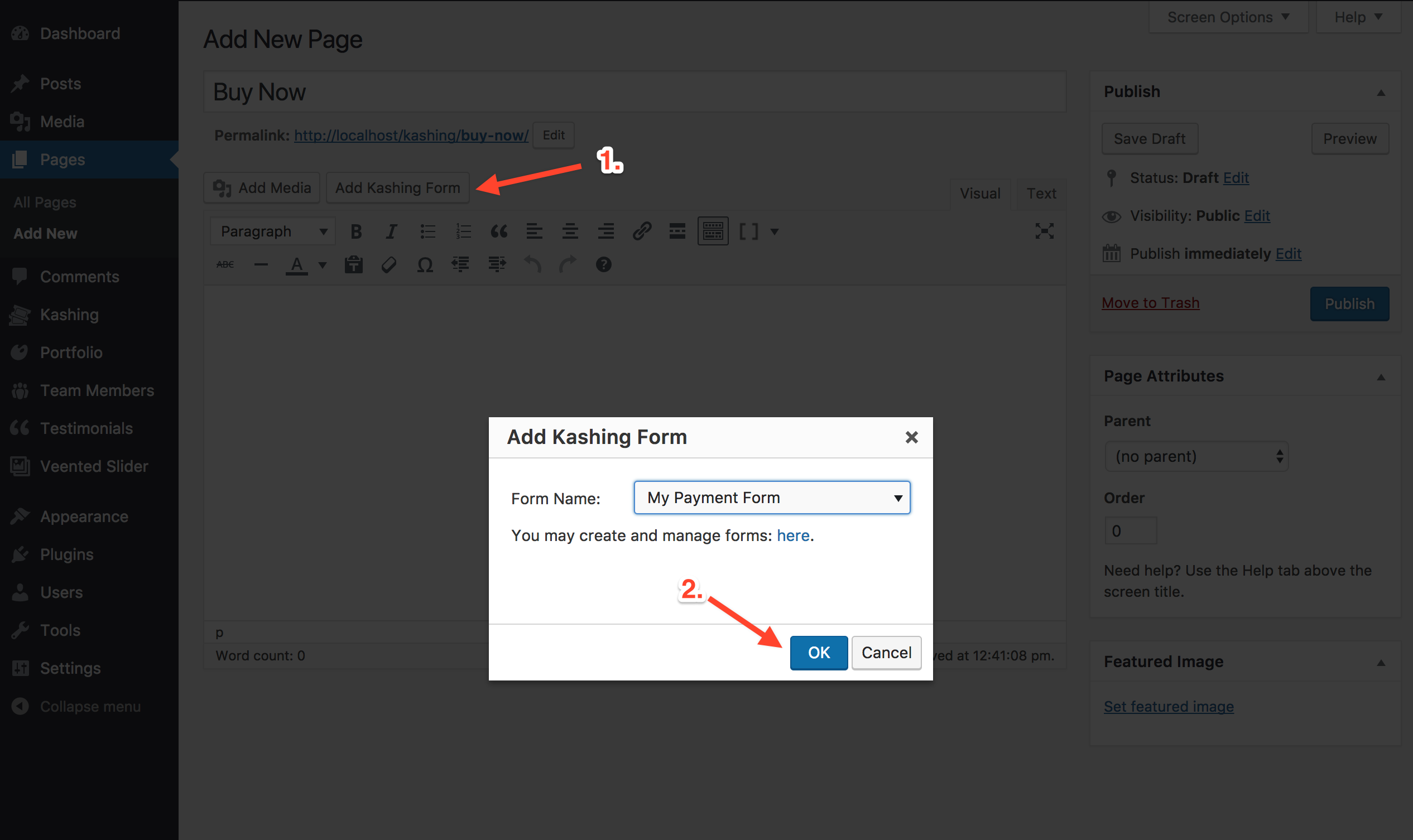This screenshot has height=840, width=1413.
Task: Collapse the Publish metabox
Action: [1381, 92]
